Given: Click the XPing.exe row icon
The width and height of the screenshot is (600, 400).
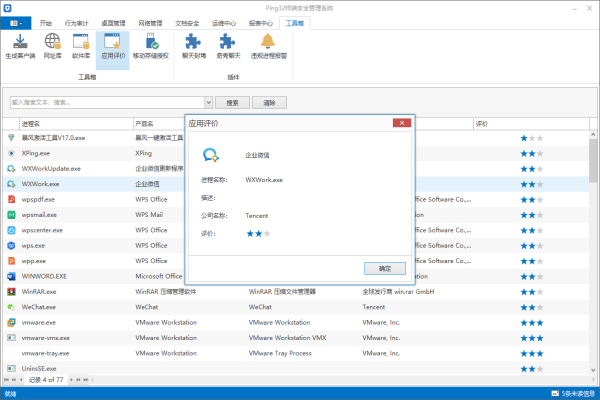Looking at the screenshot, I should pyautogui.click(x=11, y=153).
